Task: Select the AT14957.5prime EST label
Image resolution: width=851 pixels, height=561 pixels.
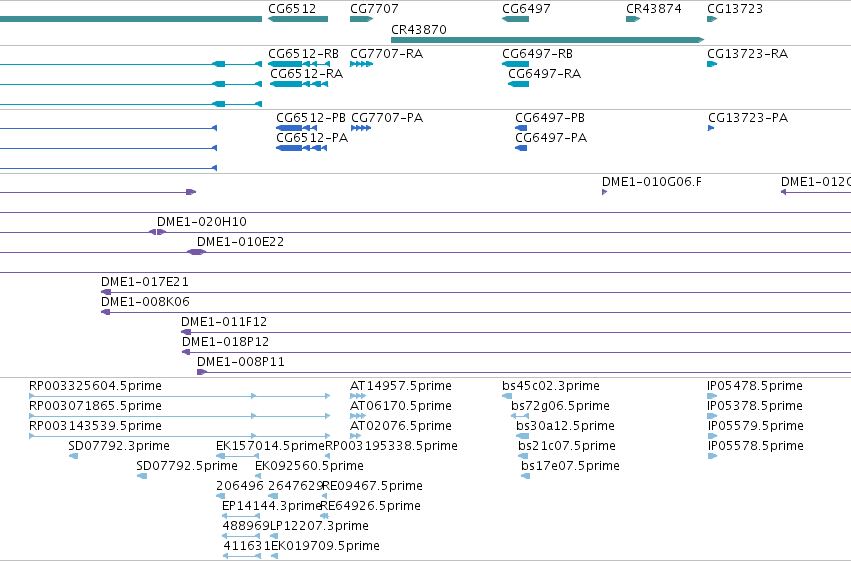Action: (401, 386)
